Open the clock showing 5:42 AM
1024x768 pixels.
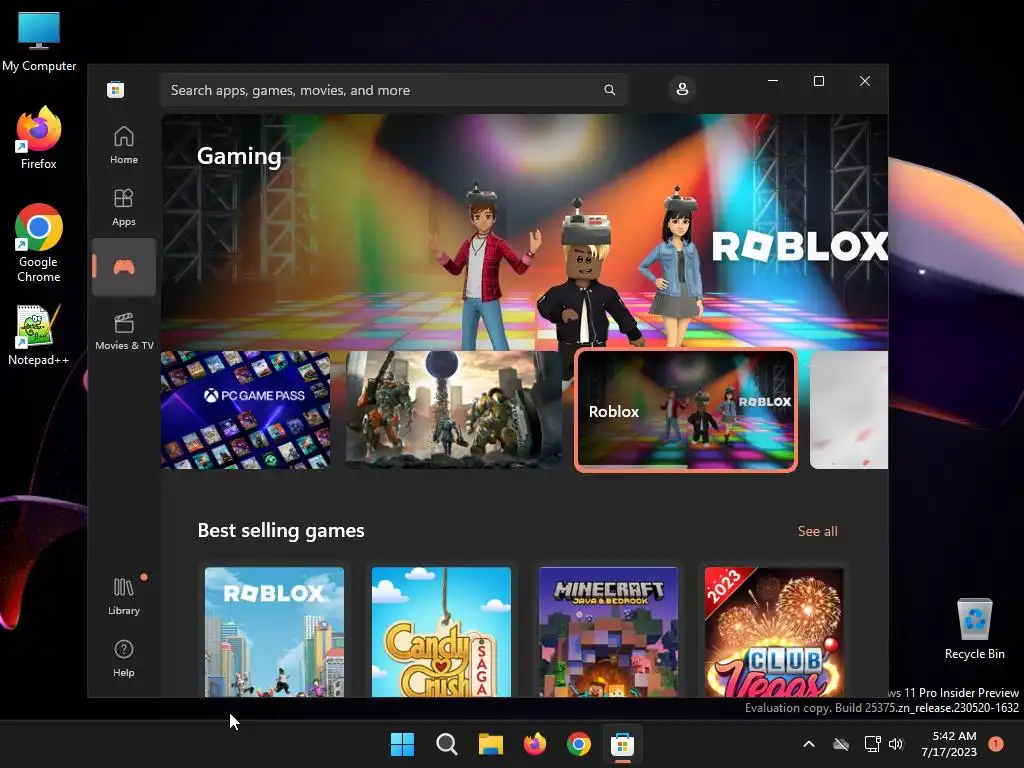tap(948, 744)
